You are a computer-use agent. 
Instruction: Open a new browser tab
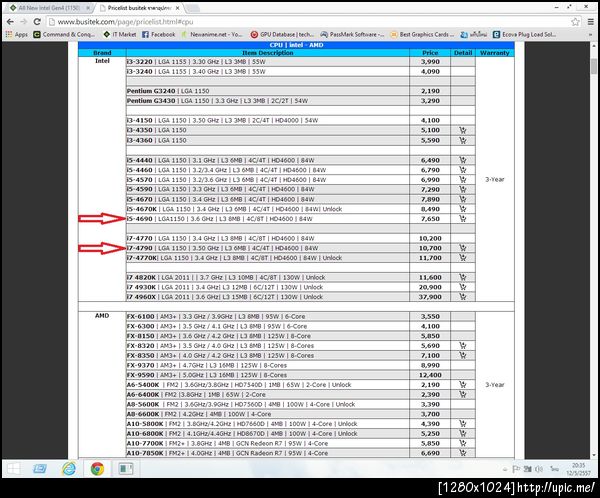(x=192, y=8)
